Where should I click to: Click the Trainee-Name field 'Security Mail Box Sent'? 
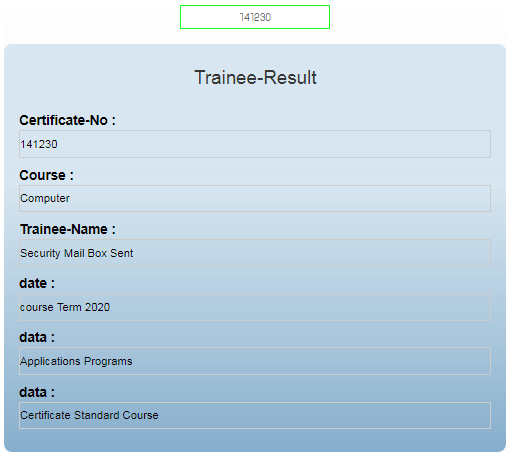pos(255,253)
